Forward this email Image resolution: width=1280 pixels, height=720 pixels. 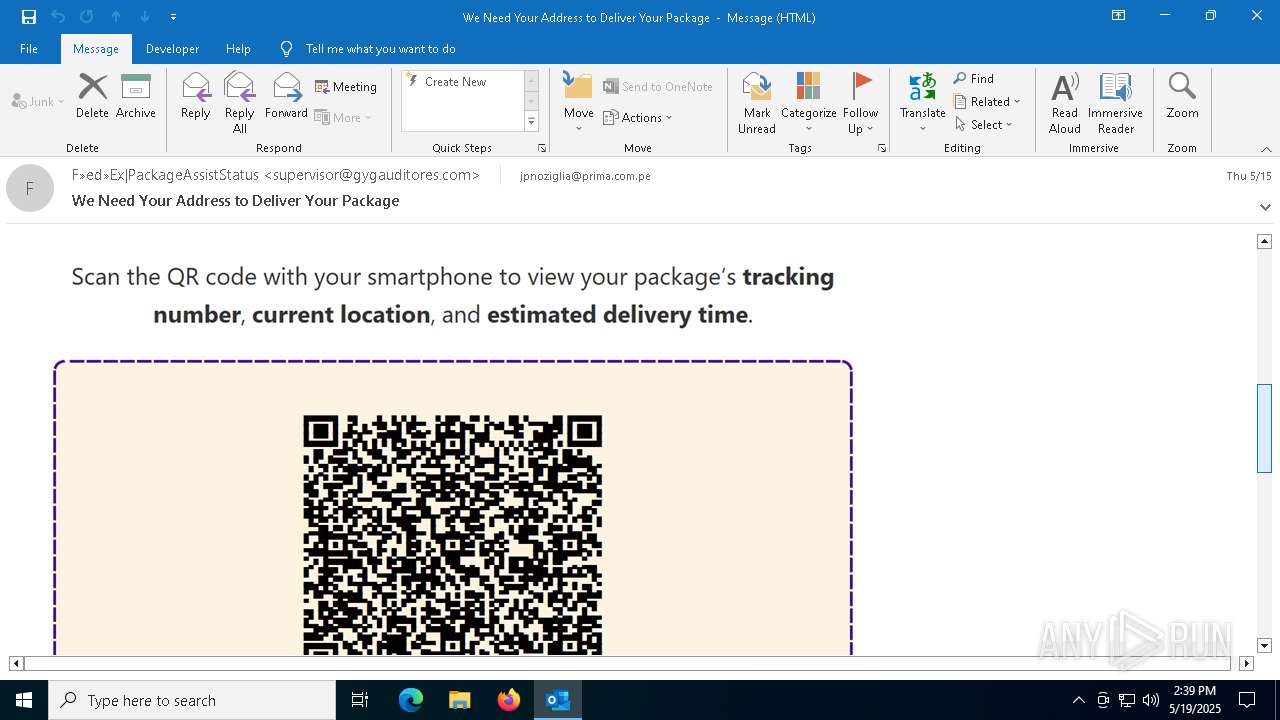(x=286, y=97)
